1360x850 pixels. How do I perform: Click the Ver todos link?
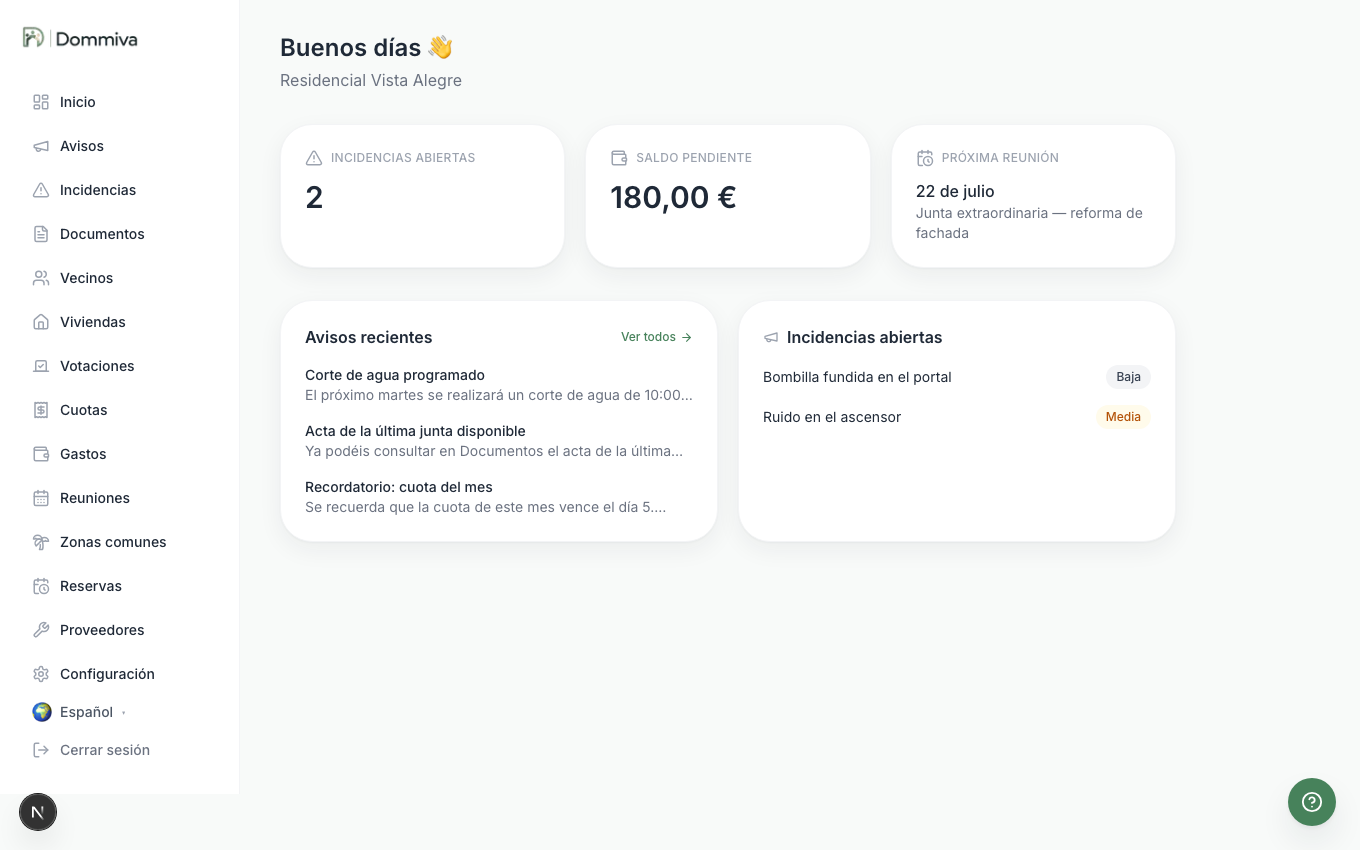[x=656, y=337]
